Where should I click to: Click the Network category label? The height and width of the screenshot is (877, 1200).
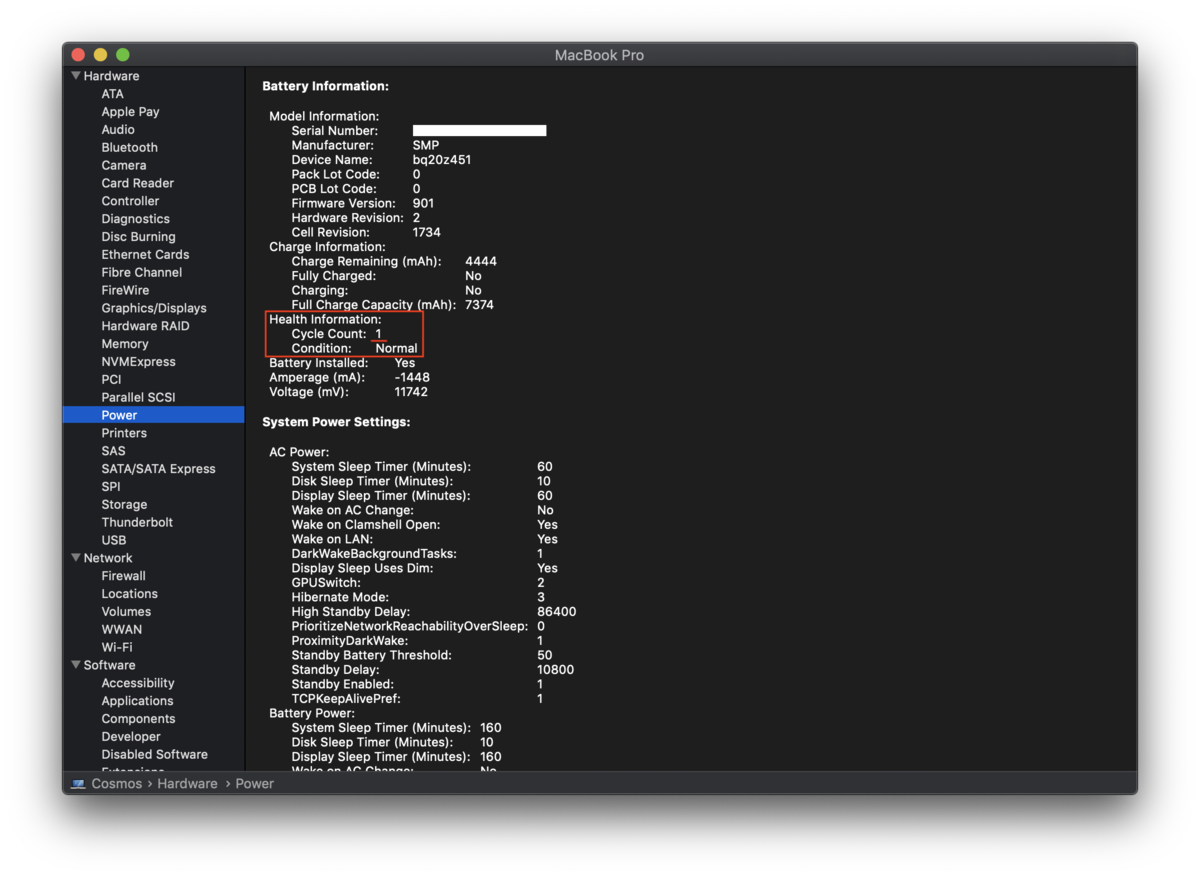coord(108,558)
